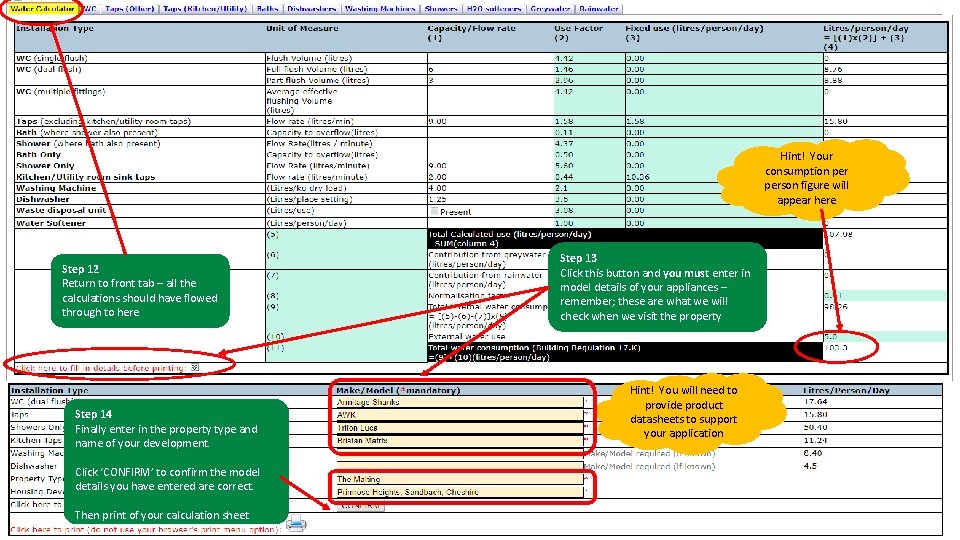This screenshot has width=960, height=540.
Task: Go to the H2O softeners tab
Action: pos(493,9)
